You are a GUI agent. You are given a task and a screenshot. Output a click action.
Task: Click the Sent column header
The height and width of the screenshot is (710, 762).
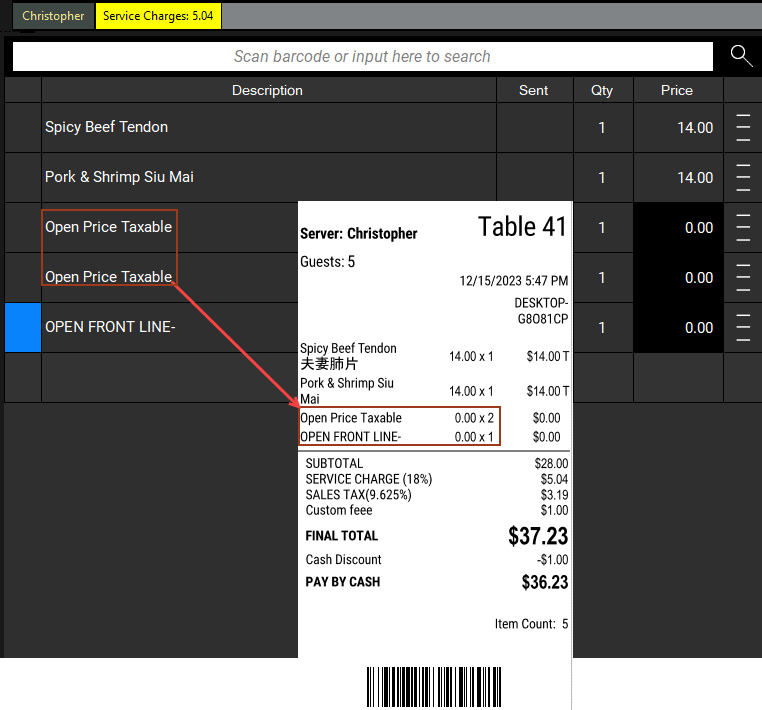534,90
